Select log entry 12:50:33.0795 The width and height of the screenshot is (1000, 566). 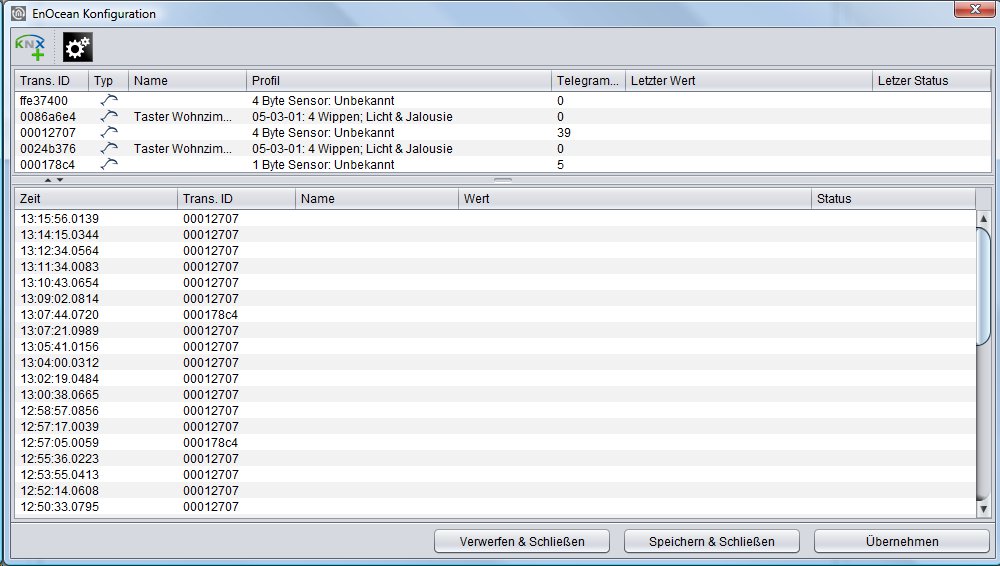point(496,506)
